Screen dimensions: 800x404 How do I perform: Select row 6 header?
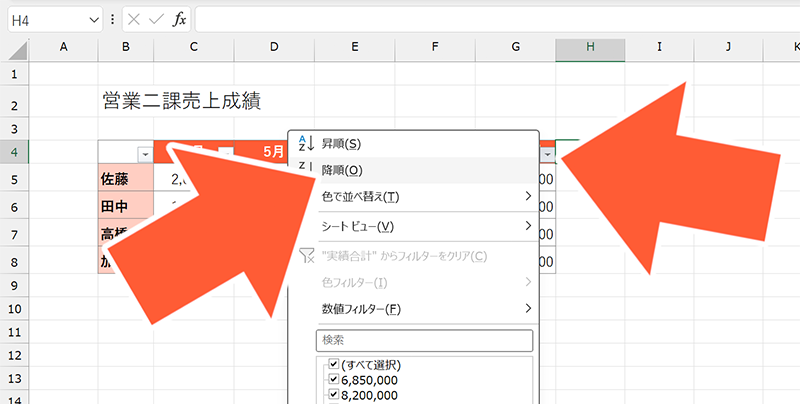click(14, 207)
